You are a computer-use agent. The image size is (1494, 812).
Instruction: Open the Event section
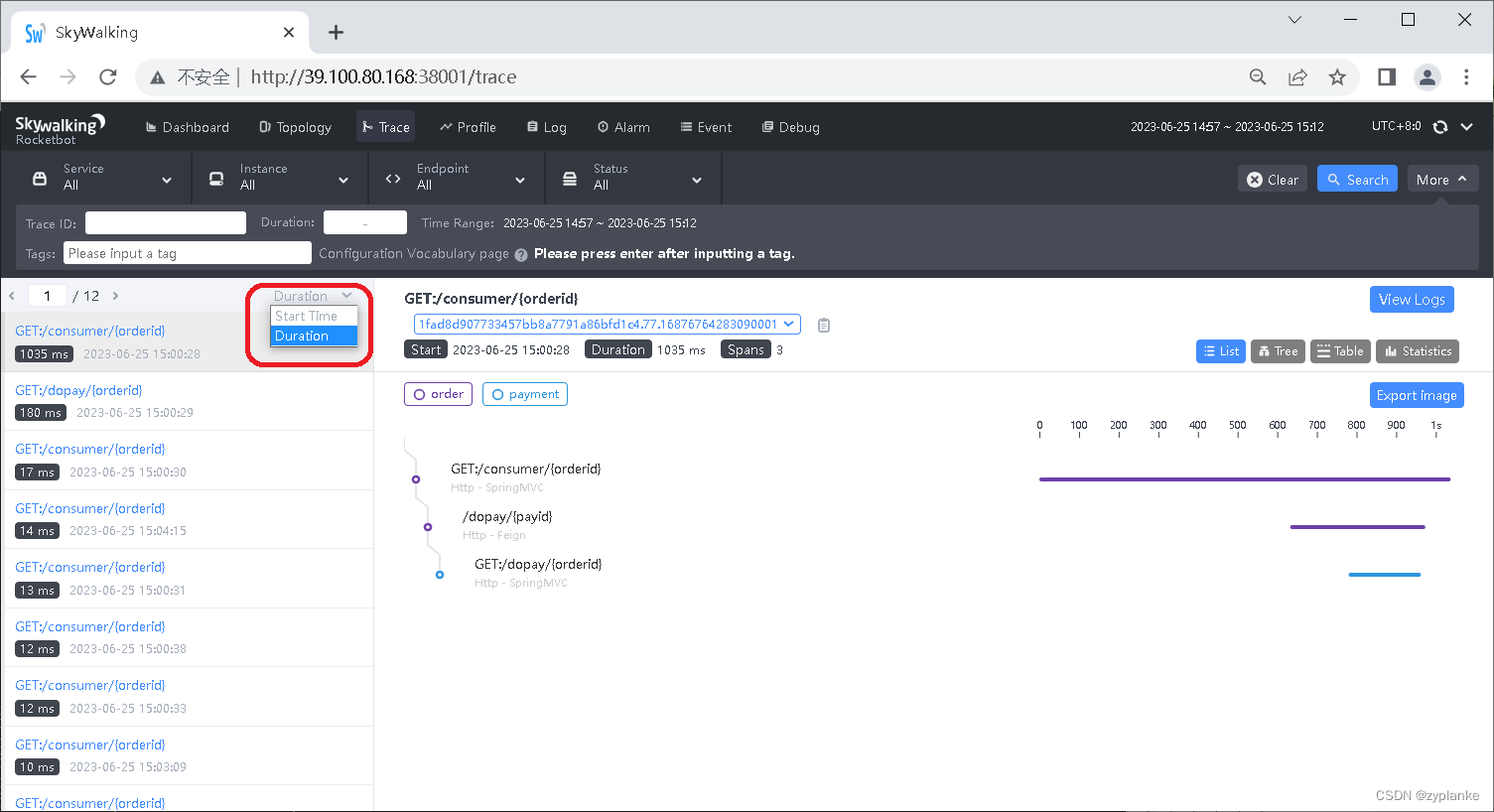706,127
